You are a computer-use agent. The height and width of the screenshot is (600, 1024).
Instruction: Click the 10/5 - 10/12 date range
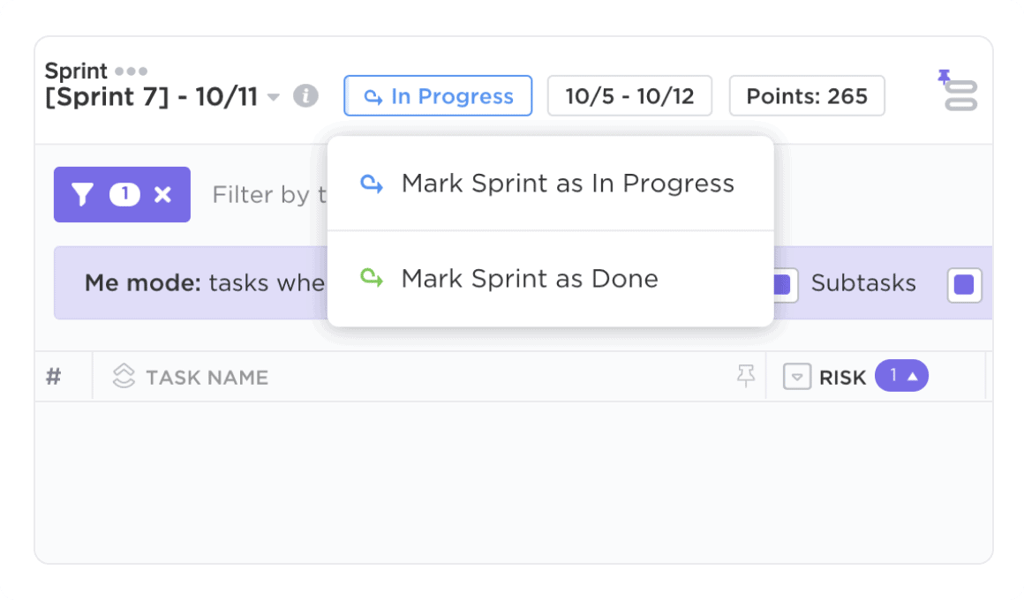629,96
